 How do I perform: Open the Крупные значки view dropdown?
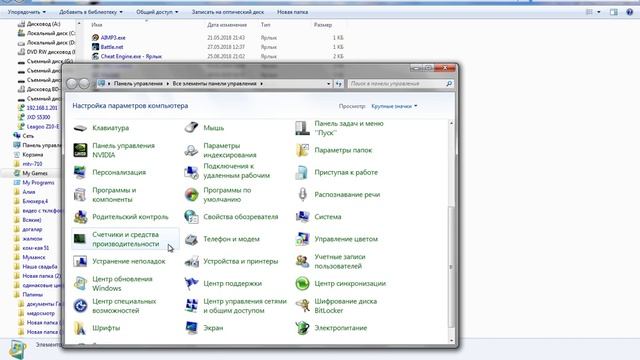[x=394, y=106]
